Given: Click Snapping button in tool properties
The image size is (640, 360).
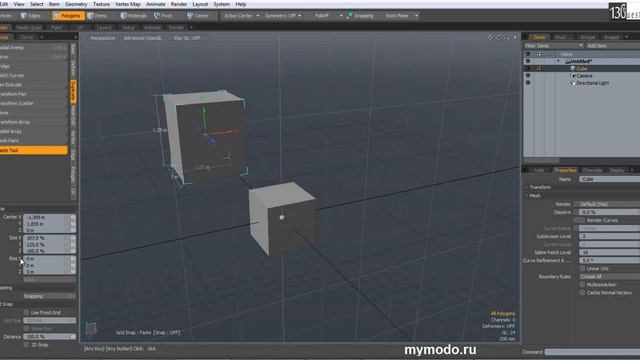Looking at the screenshot, I should (49, 296).
